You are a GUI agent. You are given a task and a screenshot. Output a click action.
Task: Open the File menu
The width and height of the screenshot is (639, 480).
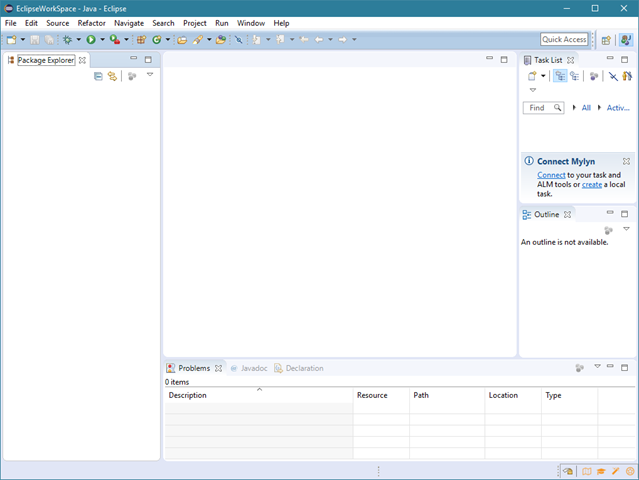click(11, 23)
